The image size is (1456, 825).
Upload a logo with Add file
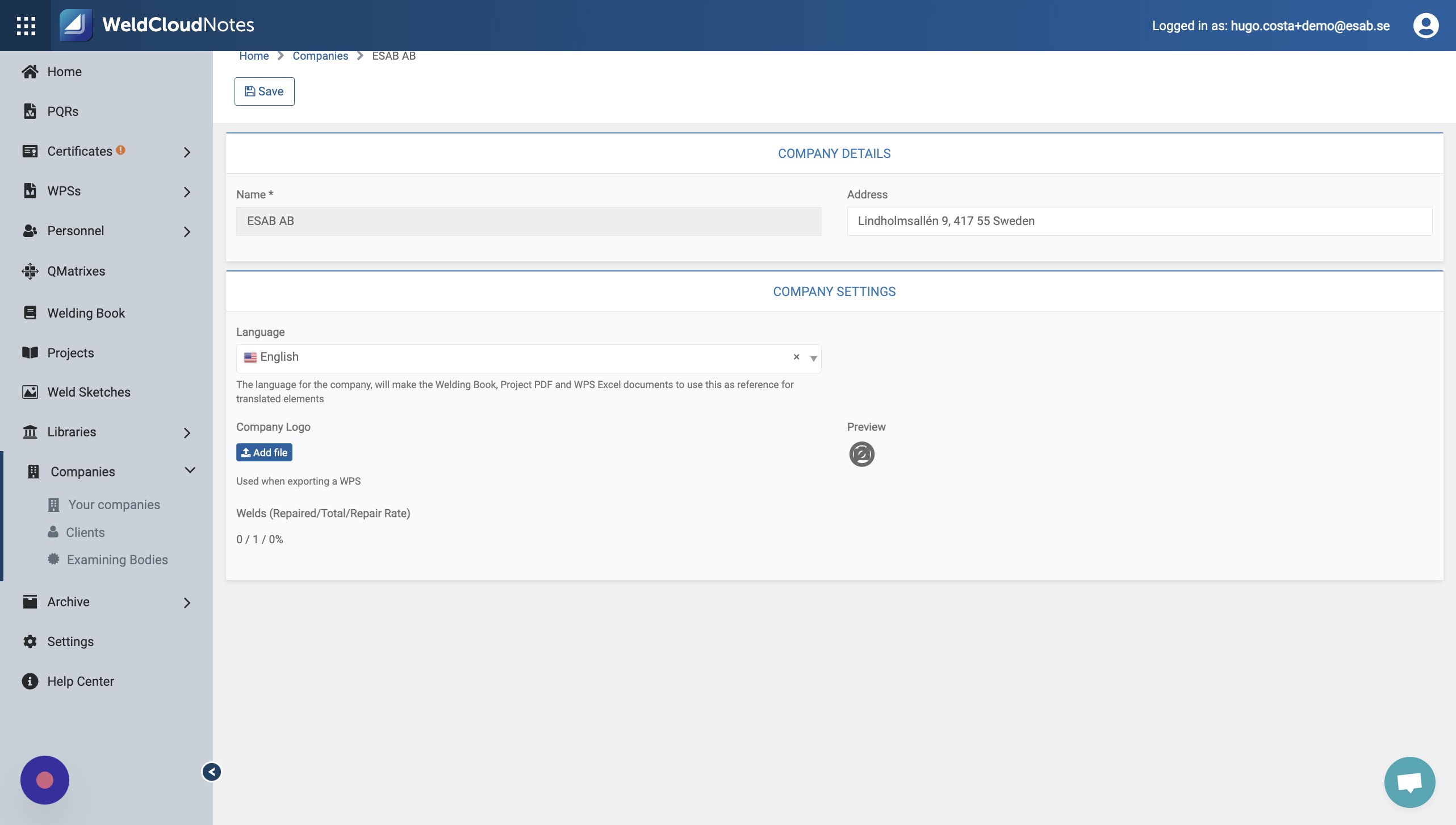click(264, 452)
